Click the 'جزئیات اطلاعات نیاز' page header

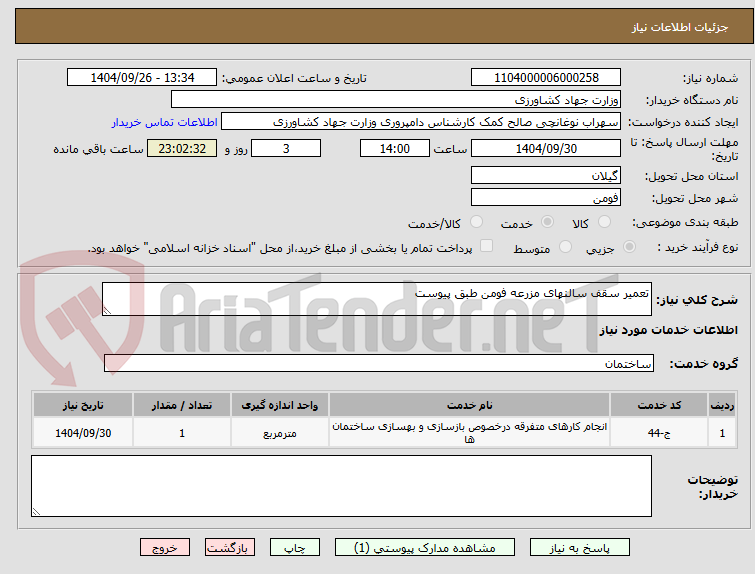click(x=679, y=27)
